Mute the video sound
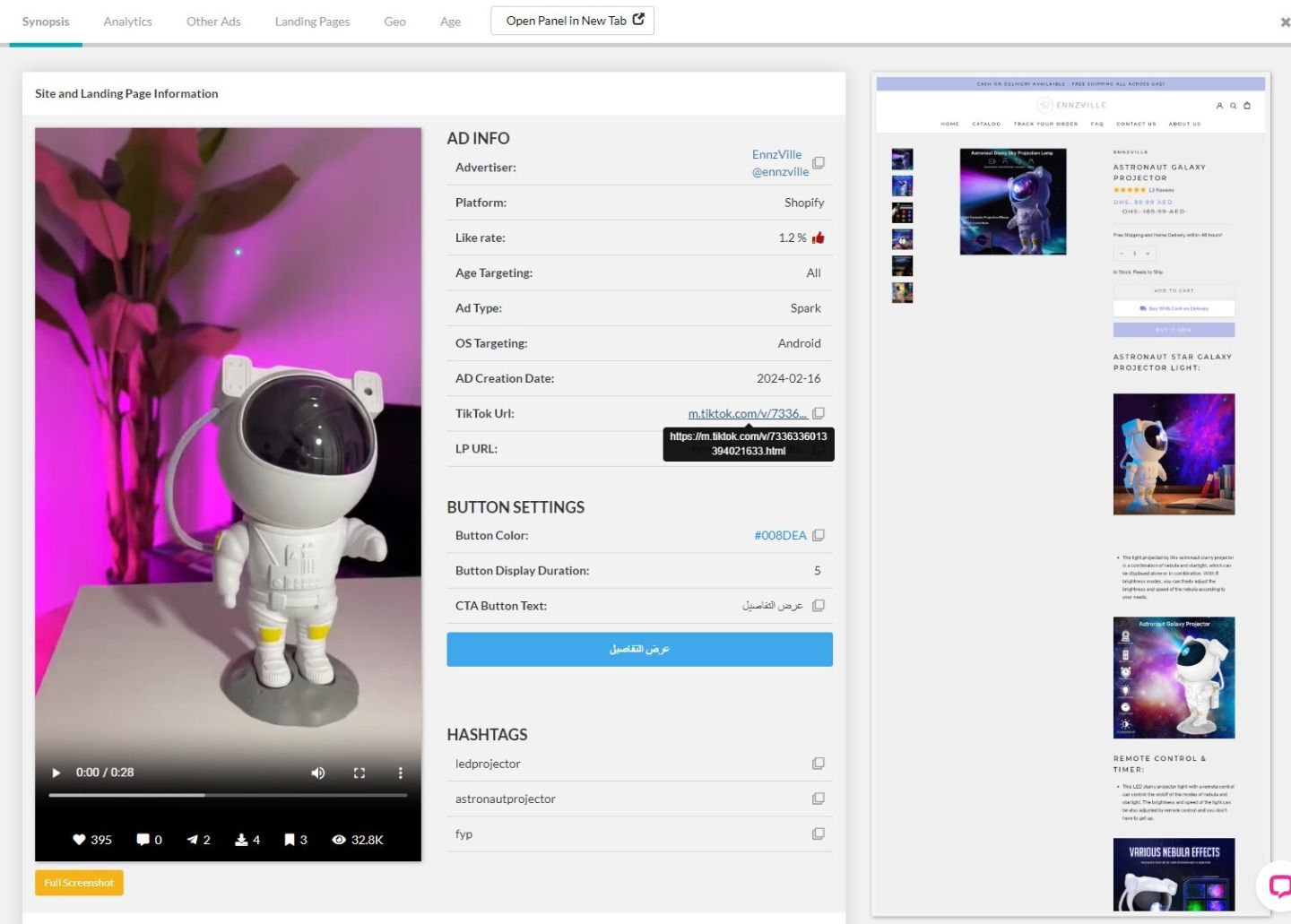 click(318, 773)
